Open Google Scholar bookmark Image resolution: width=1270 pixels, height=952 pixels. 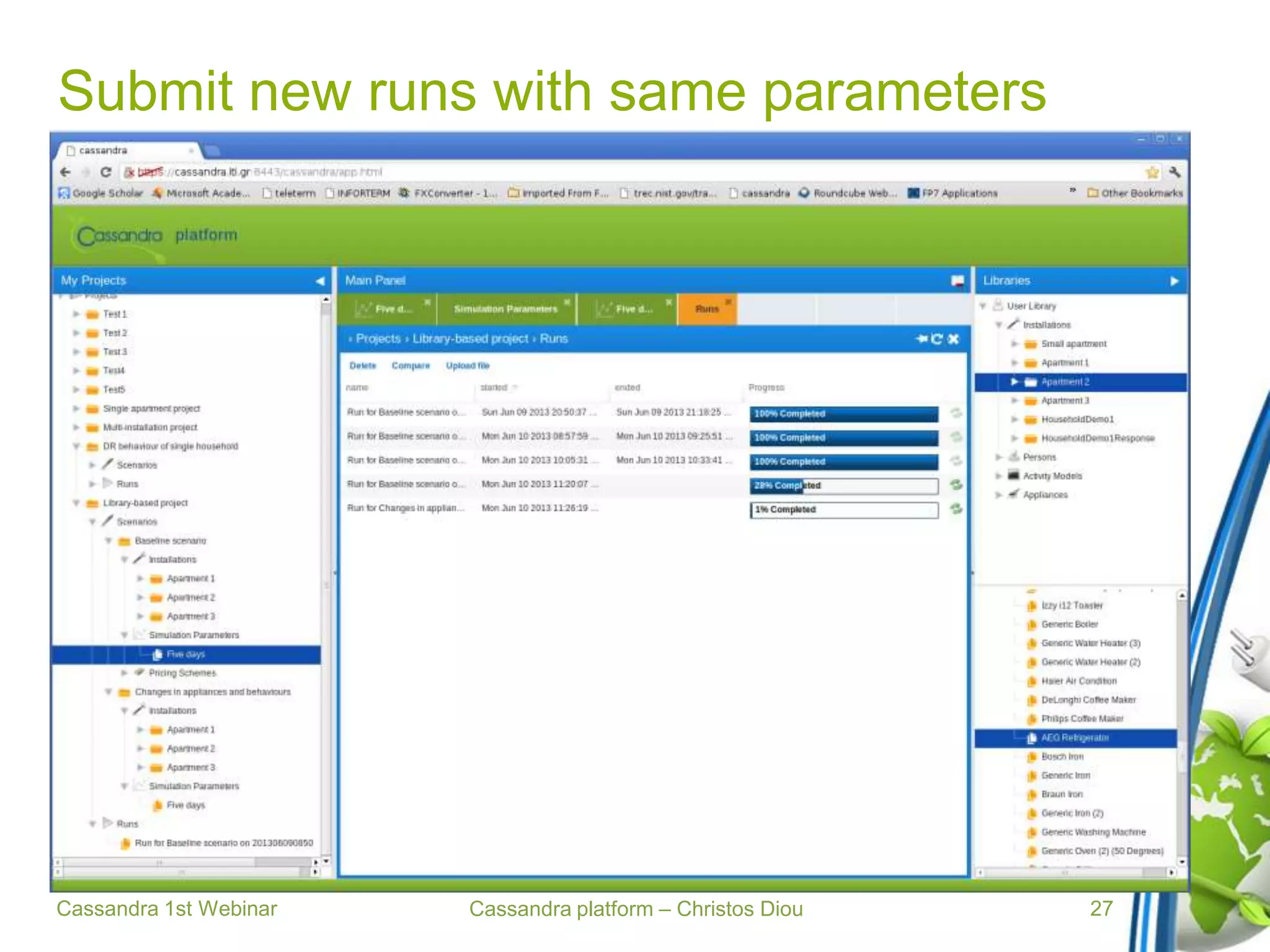click(100, 193)
